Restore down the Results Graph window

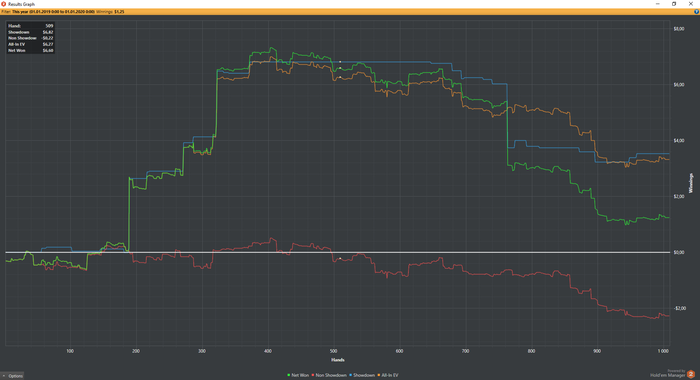click(x=674, y=4)
